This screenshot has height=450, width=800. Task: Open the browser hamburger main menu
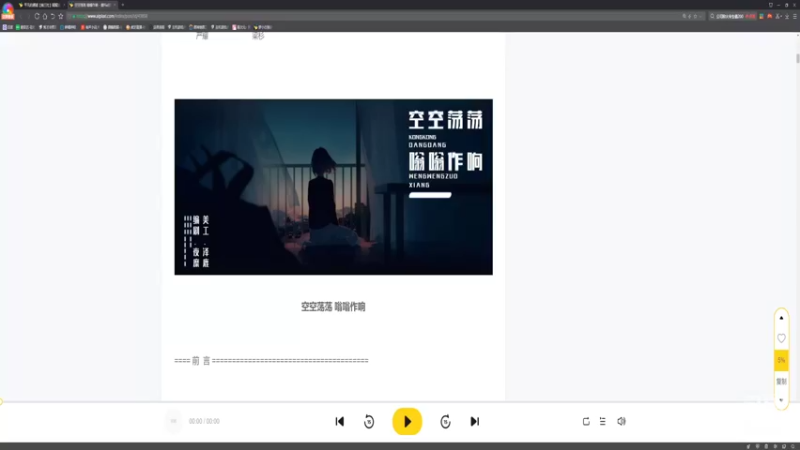pos(794,16)
